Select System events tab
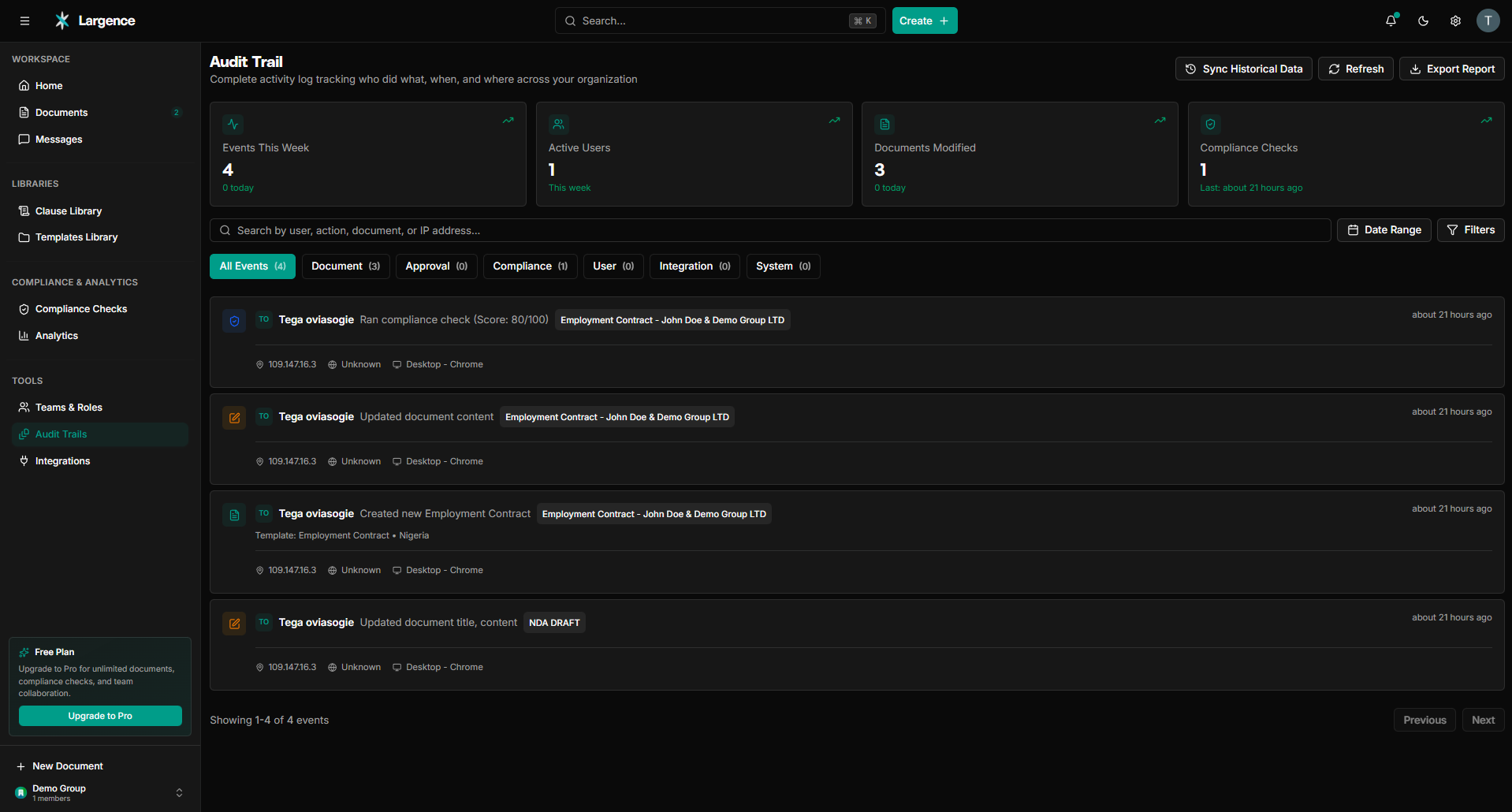This screenshot has height=812, width=1512. pos(783,266)
